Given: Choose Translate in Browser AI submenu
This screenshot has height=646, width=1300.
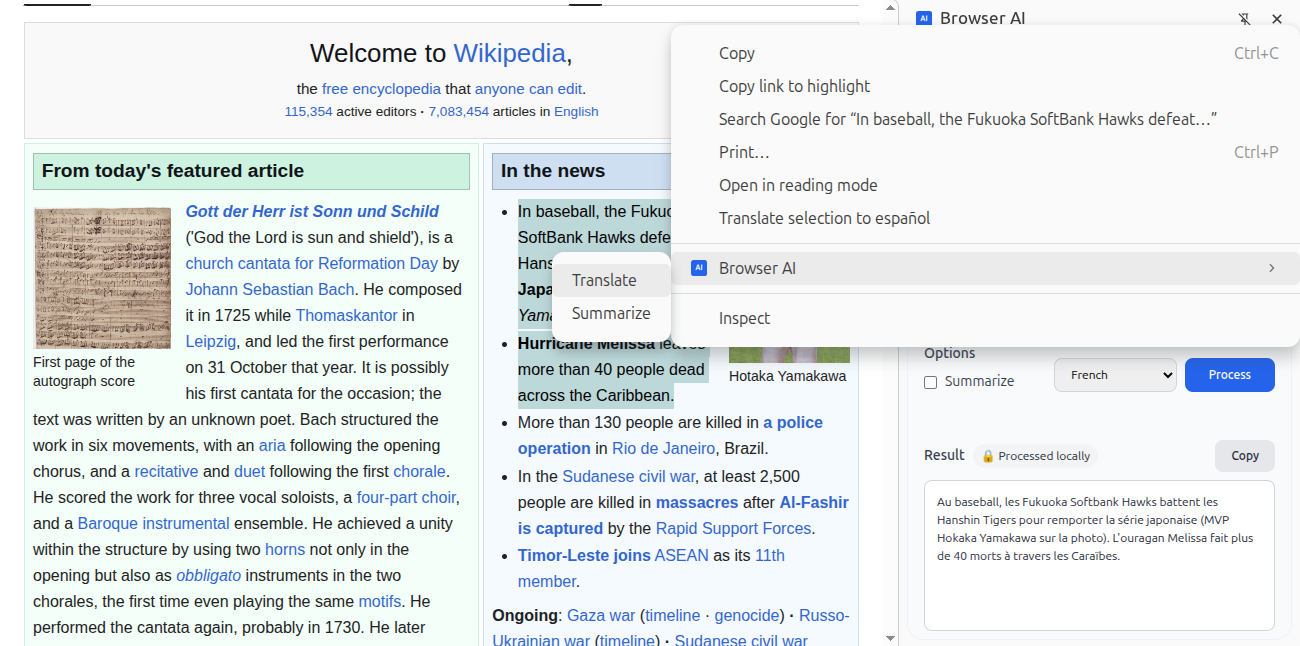Looking at the screenshot, I should click(x=611, y=280).
